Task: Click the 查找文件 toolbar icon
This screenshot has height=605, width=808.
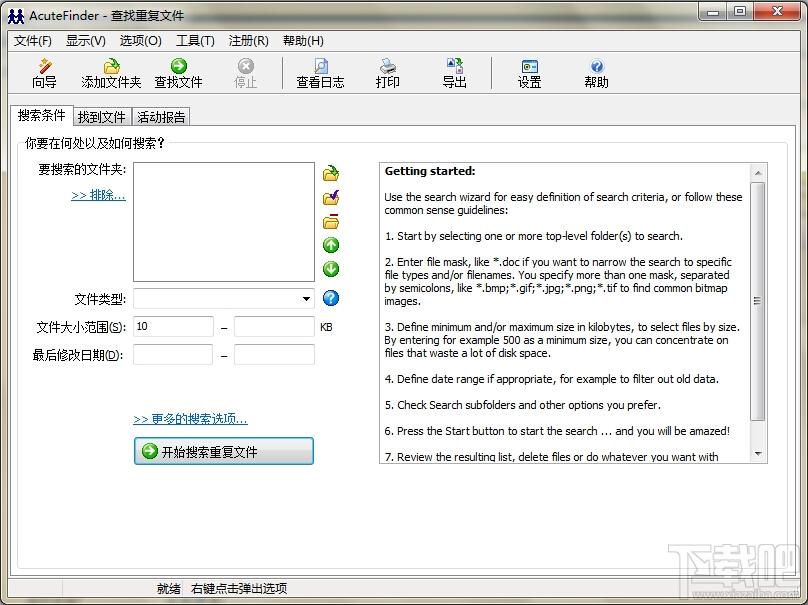Action: coord(178,73)
